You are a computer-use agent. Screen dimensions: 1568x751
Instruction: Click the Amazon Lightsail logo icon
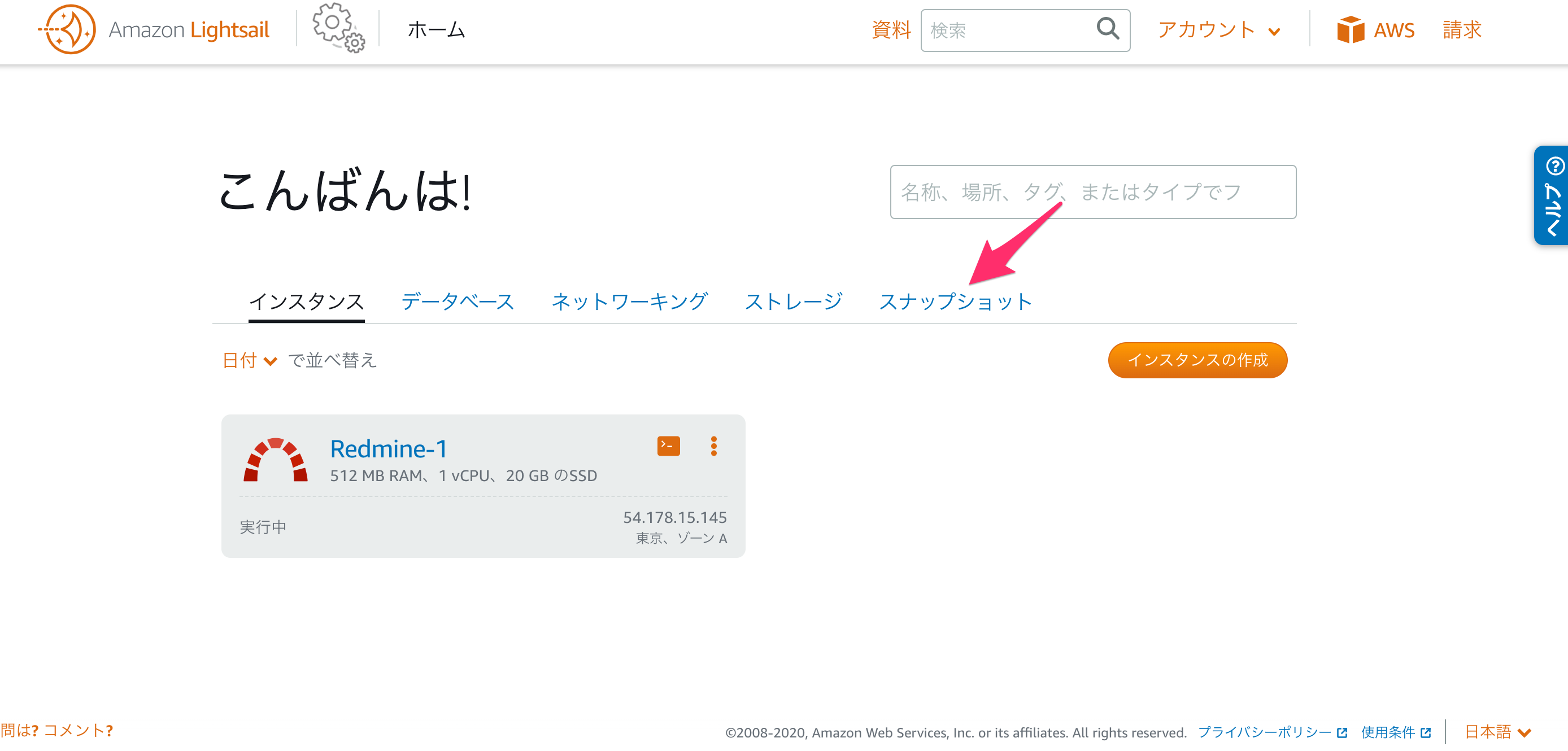pyautogui.click(x=68, y=29)
